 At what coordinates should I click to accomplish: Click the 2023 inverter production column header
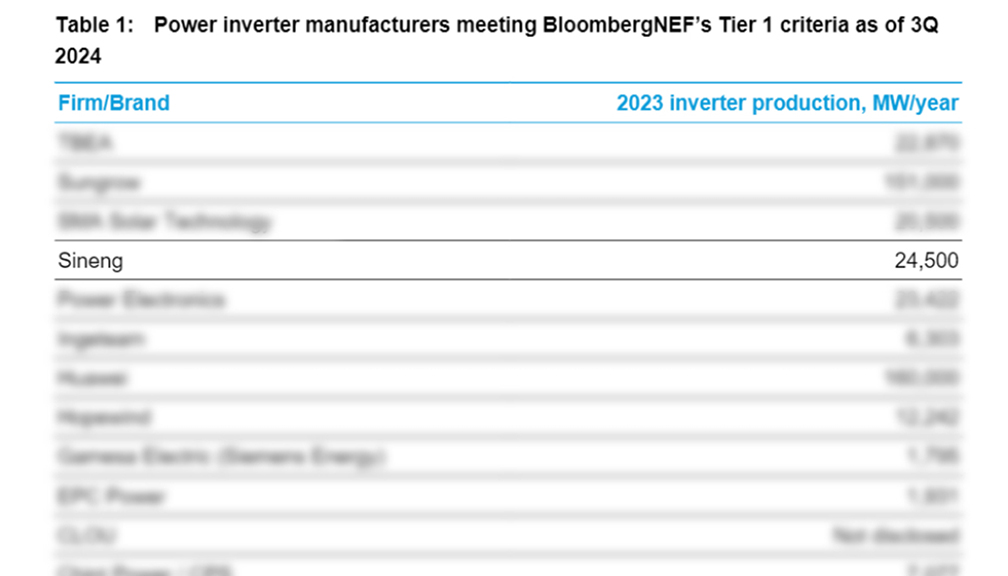click(787, 103)
